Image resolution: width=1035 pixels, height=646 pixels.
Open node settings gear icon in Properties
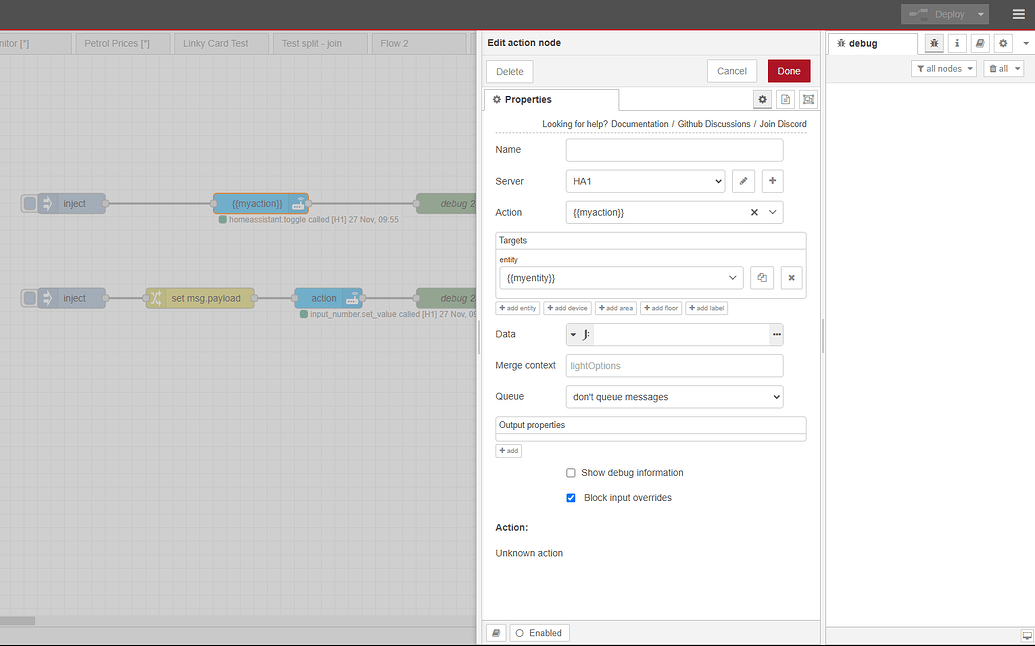762,99
